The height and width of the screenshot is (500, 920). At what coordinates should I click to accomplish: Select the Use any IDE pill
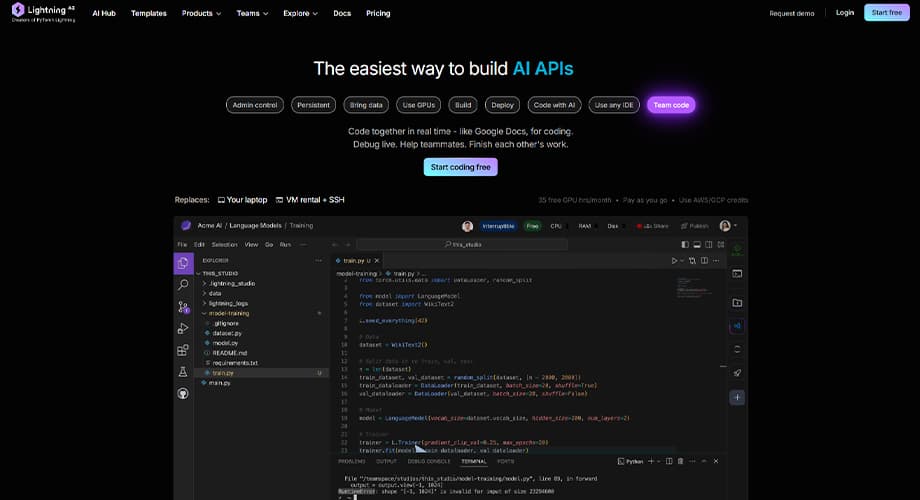(x=614, y=105)
